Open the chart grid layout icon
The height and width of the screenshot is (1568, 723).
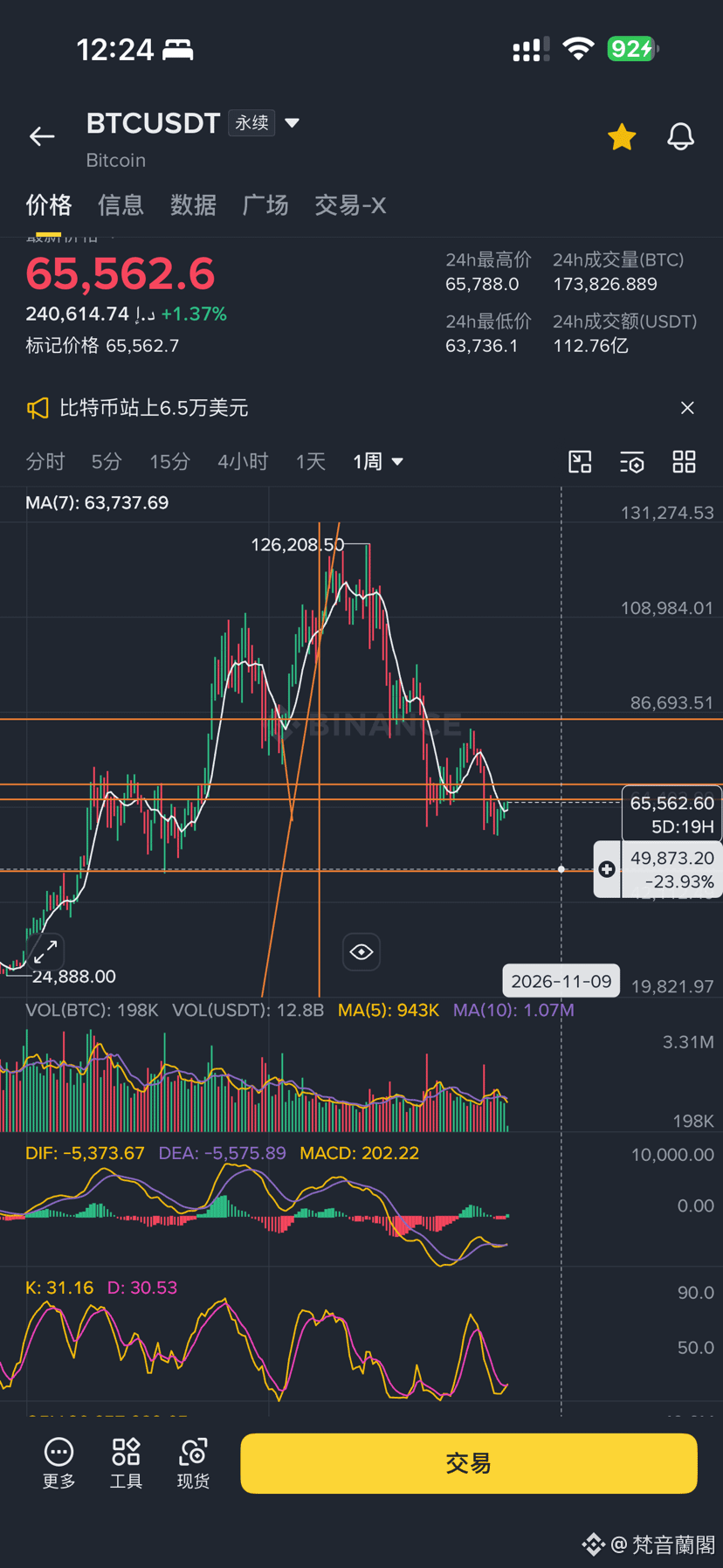click(685, 461)
